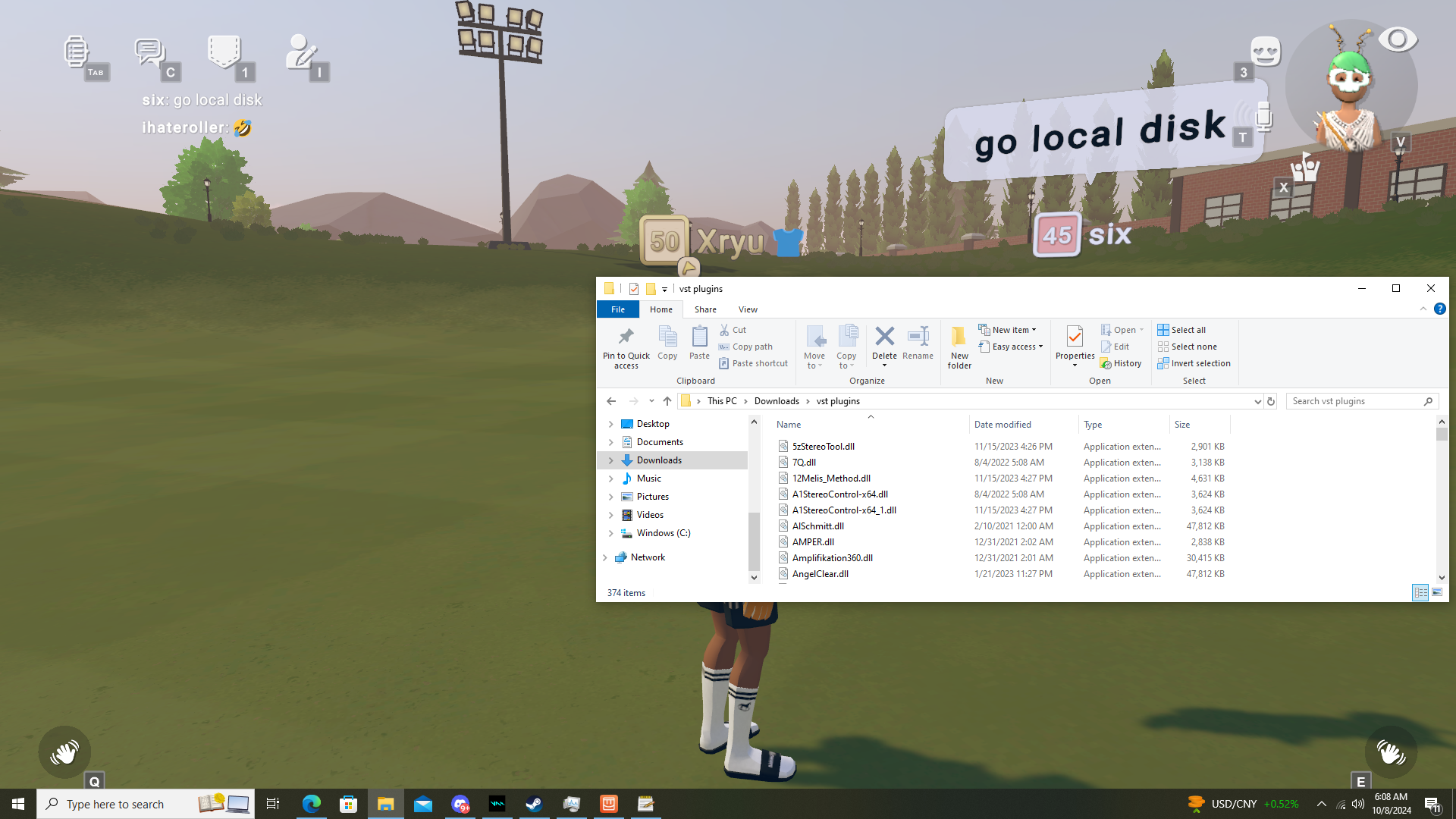Open Steam from the taskbar

pos(534,804)
